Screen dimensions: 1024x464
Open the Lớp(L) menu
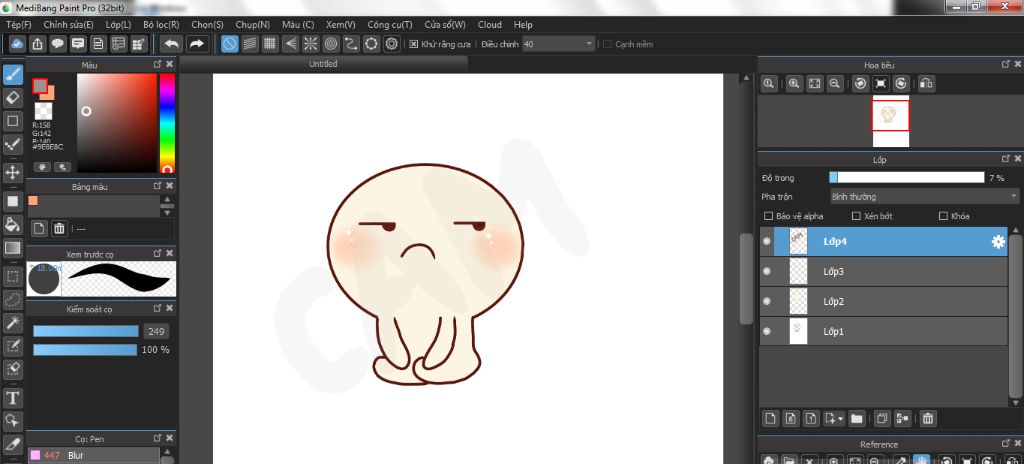pyautogui.click(x=118, y=25)
